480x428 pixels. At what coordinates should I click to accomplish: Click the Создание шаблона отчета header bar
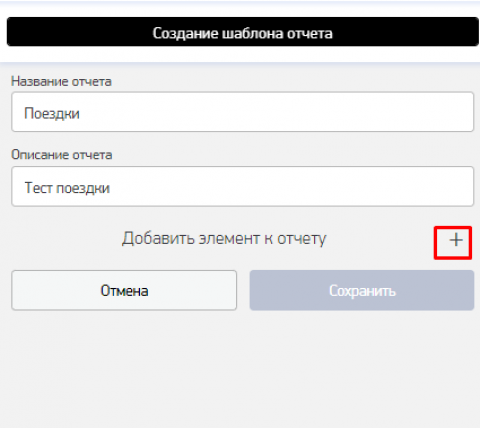243,32
